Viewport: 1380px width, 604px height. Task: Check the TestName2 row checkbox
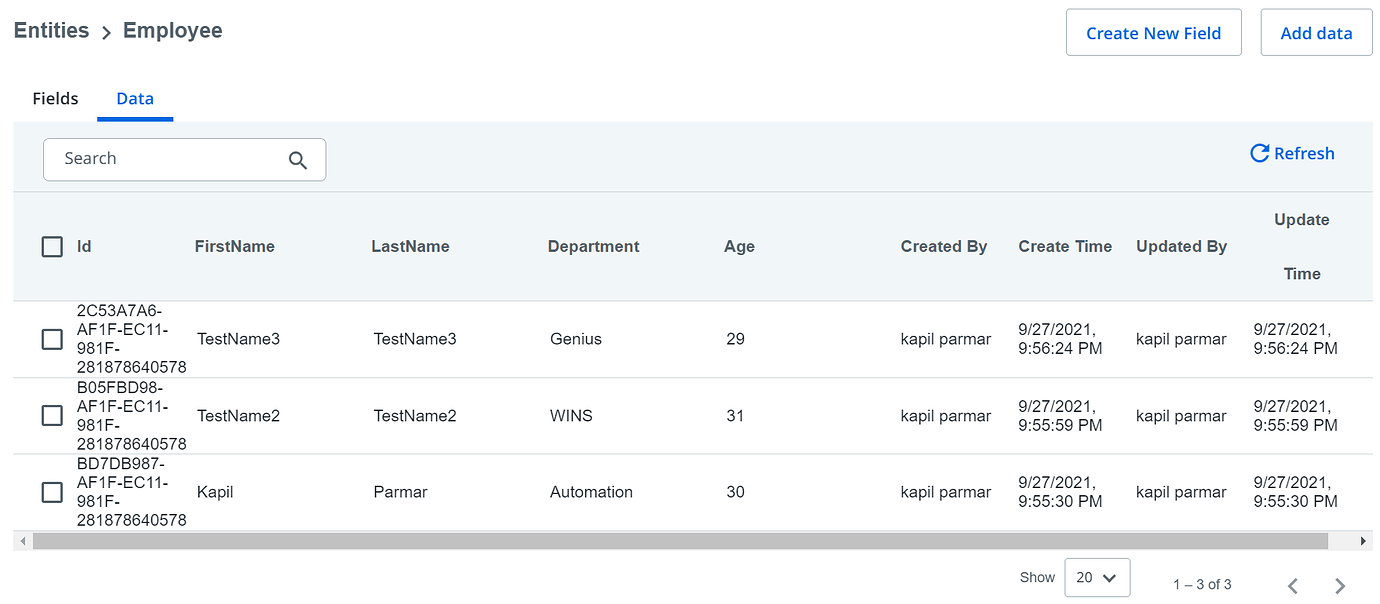click(x=52, y=415)
